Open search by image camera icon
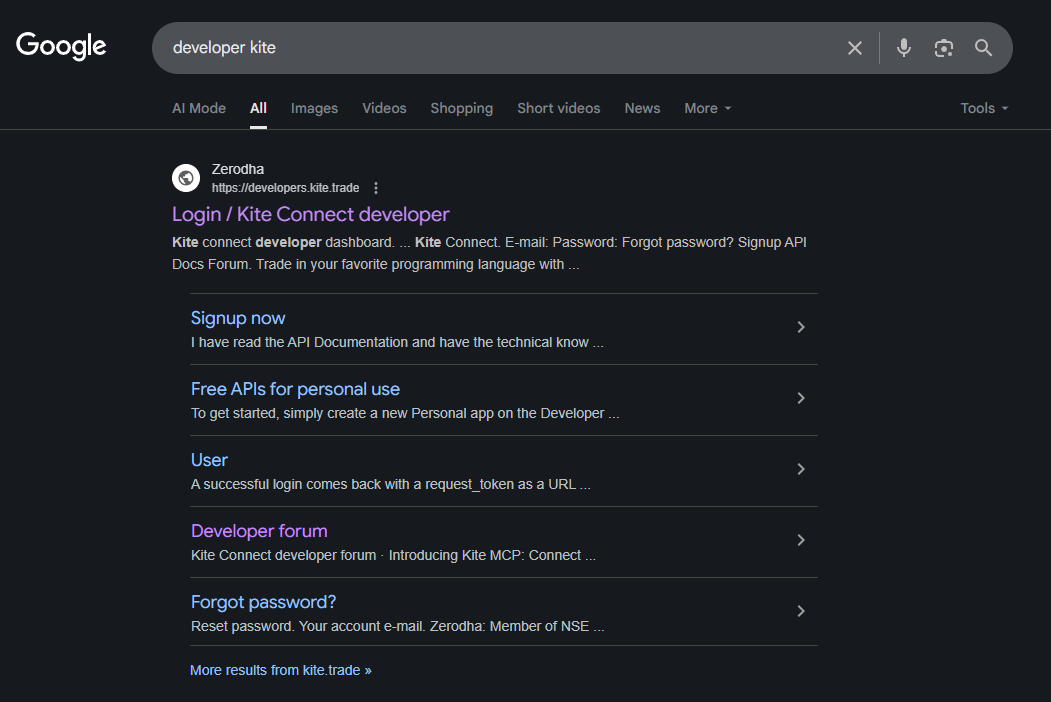 [x=943, y=48]
